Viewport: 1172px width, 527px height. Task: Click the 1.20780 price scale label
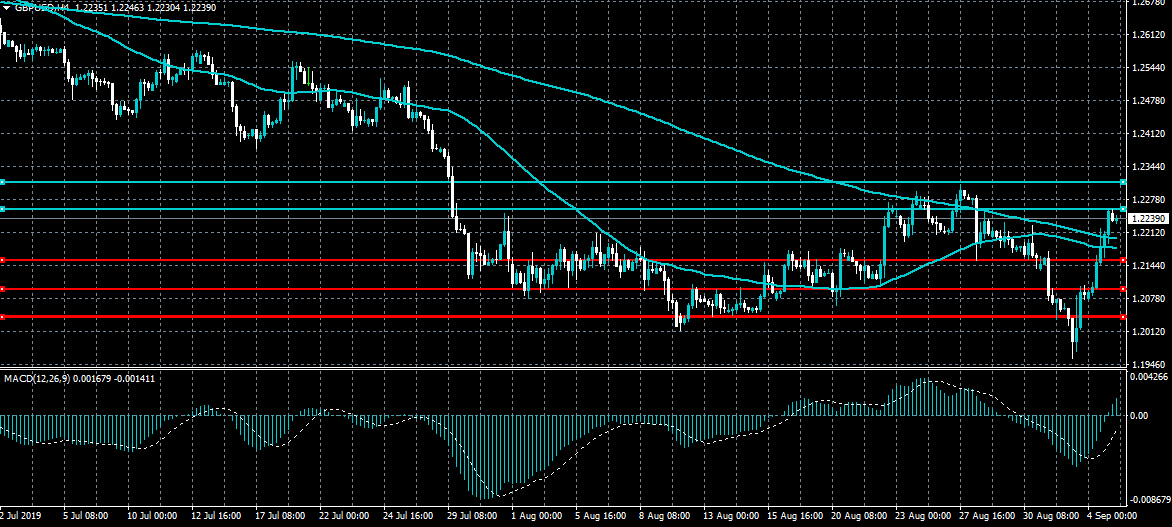click(1150, 298)
